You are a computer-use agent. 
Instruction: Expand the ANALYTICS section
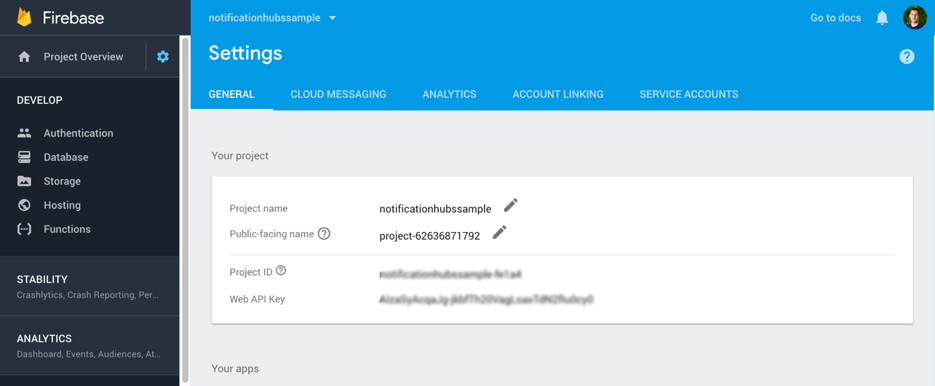(89, 345)
